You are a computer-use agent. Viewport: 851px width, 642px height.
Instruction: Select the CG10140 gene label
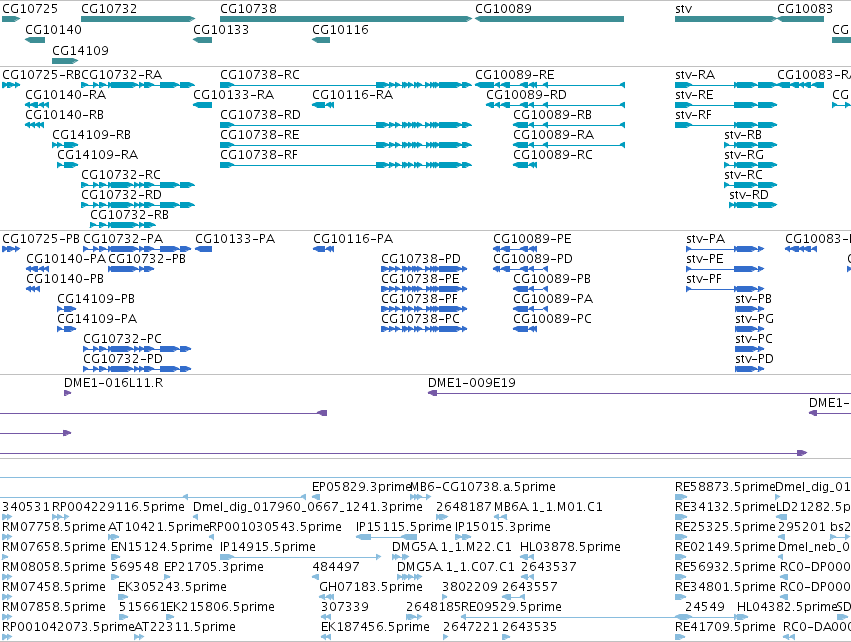[x=53, y=29]
